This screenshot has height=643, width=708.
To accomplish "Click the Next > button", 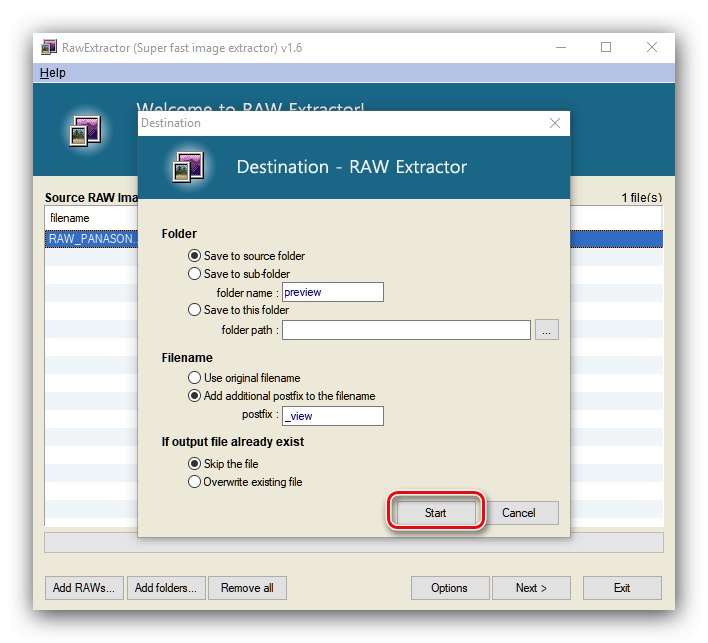I will [531, 588].
